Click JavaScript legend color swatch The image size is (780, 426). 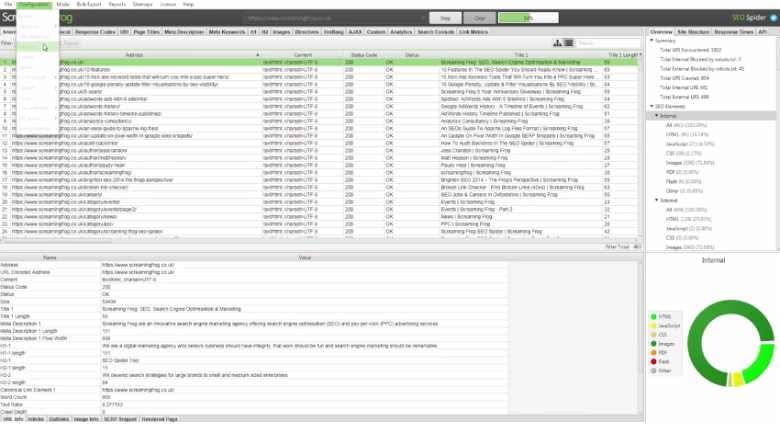tap(654, 325)
